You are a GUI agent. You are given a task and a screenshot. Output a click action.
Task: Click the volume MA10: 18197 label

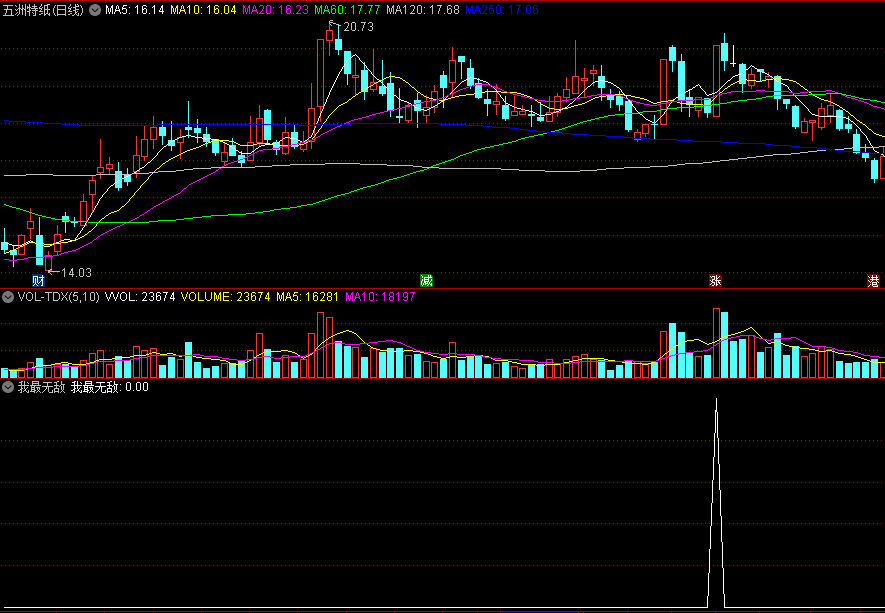(x=380, y=297)
